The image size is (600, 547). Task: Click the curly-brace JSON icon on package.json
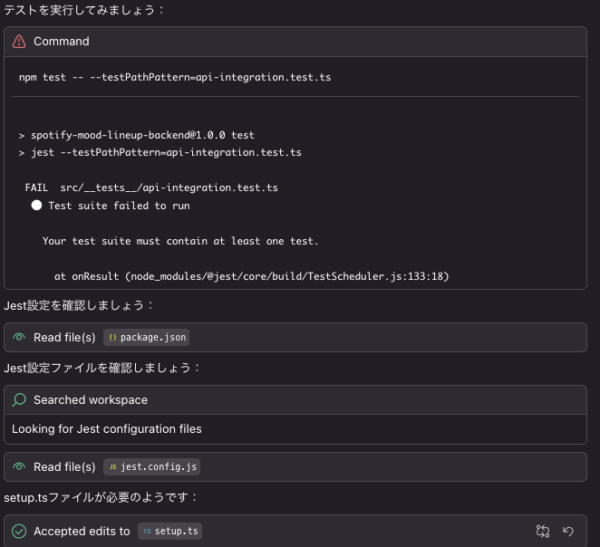pyautogui.click(x=112, y=337)
